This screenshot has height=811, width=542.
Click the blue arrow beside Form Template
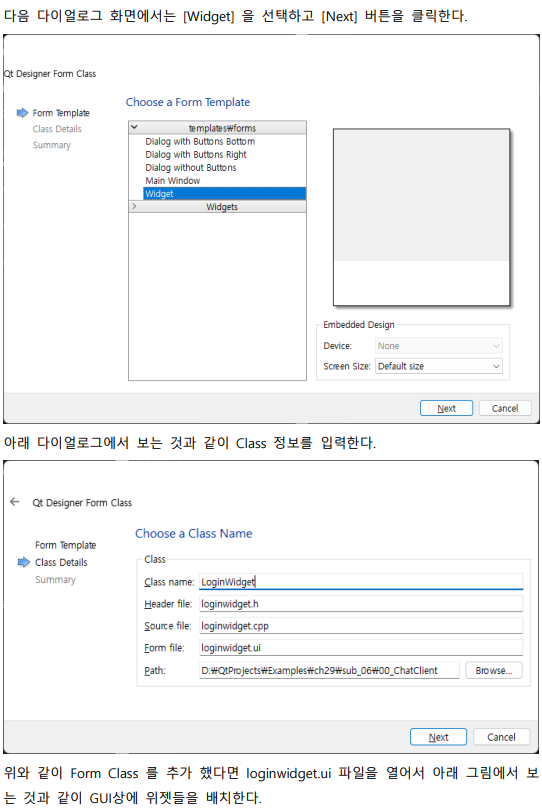click(x=22, y=113)
